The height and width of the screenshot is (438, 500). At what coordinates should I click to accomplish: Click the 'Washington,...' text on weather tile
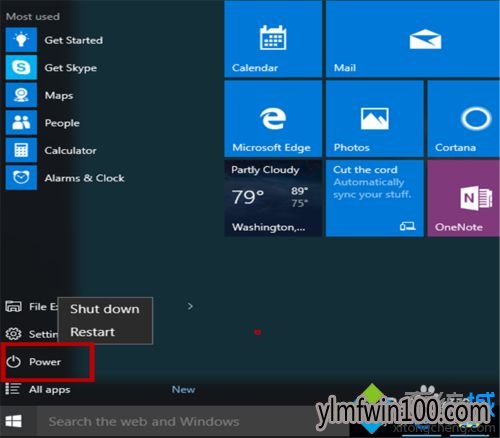tap(268, 227)
